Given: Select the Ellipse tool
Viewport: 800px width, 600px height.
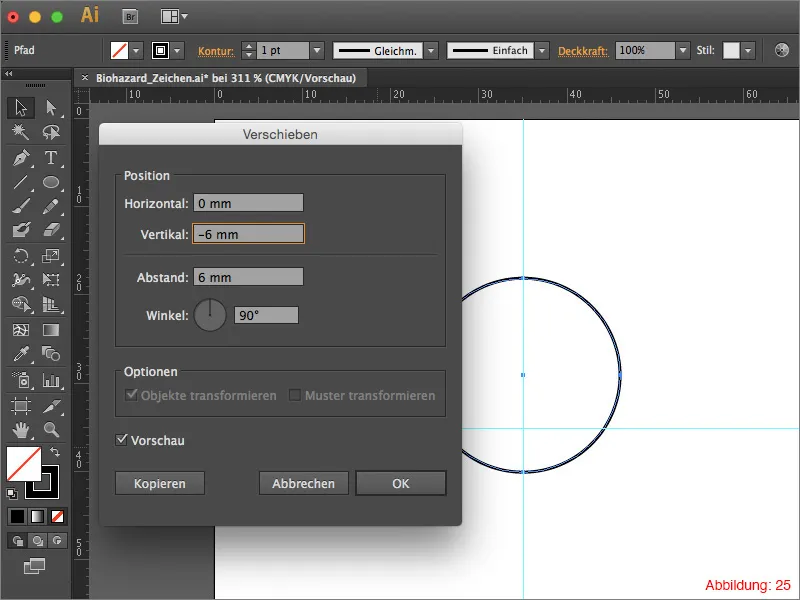Looking at the screenshot, I should click(x=51, y=182).
